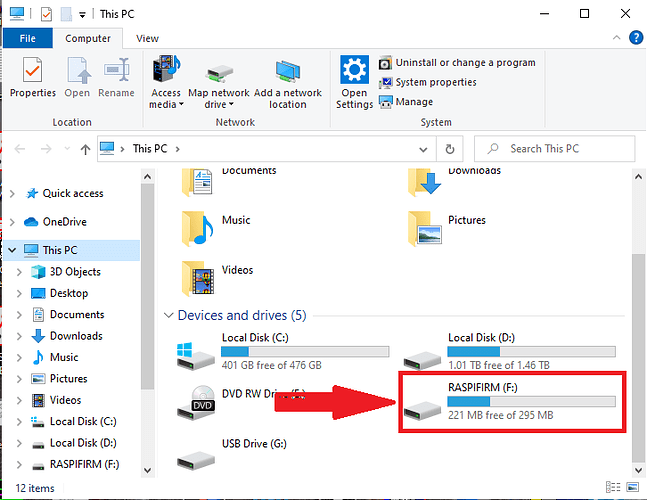Image resolution: width=647 pixels, height=500 pixels.
Task: Click Local Disk (C:) usage bar
Action: (x=305, y=351)
